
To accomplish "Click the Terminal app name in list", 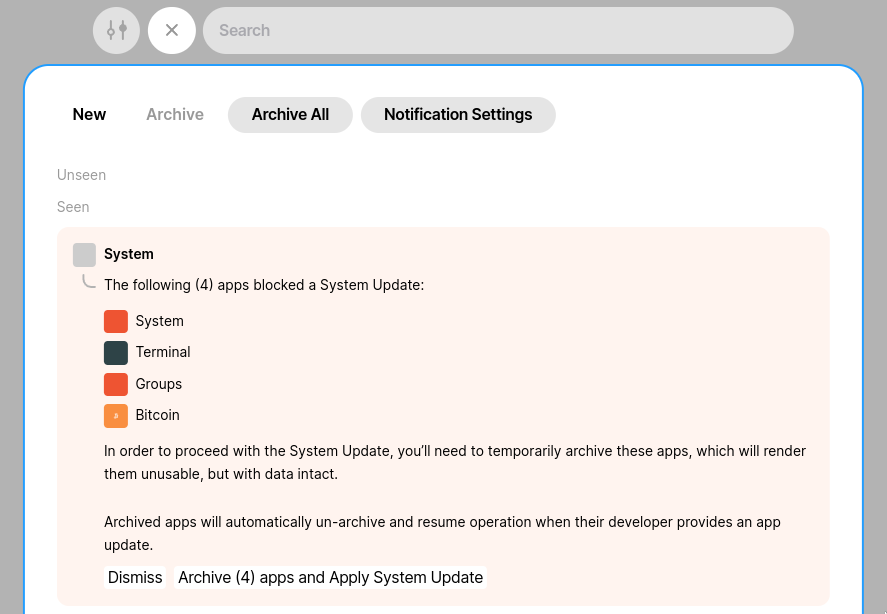I will (x=163, y=352).
